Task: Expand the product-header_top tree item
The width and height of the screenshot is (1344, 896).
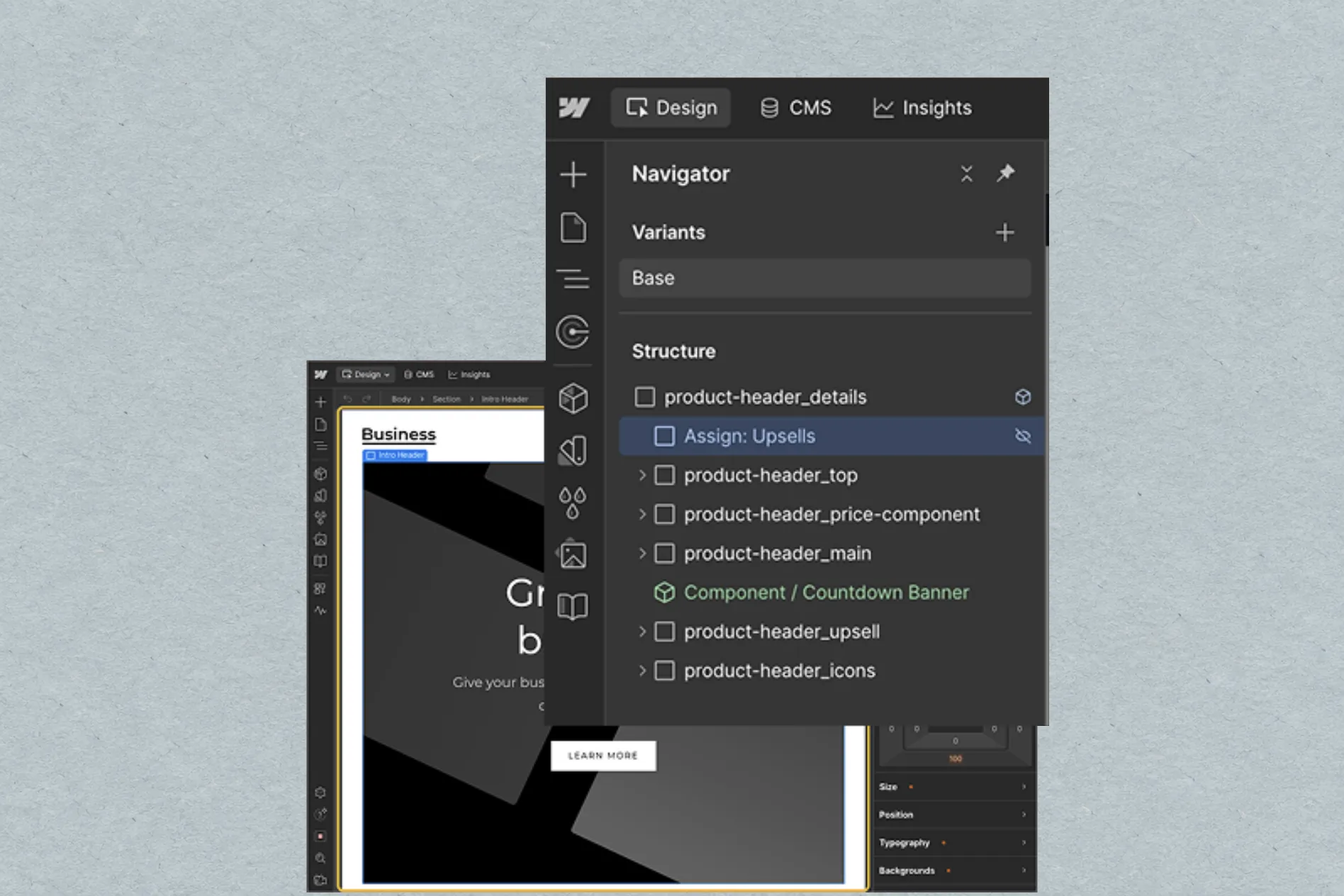Action: (x=642, y=475)
